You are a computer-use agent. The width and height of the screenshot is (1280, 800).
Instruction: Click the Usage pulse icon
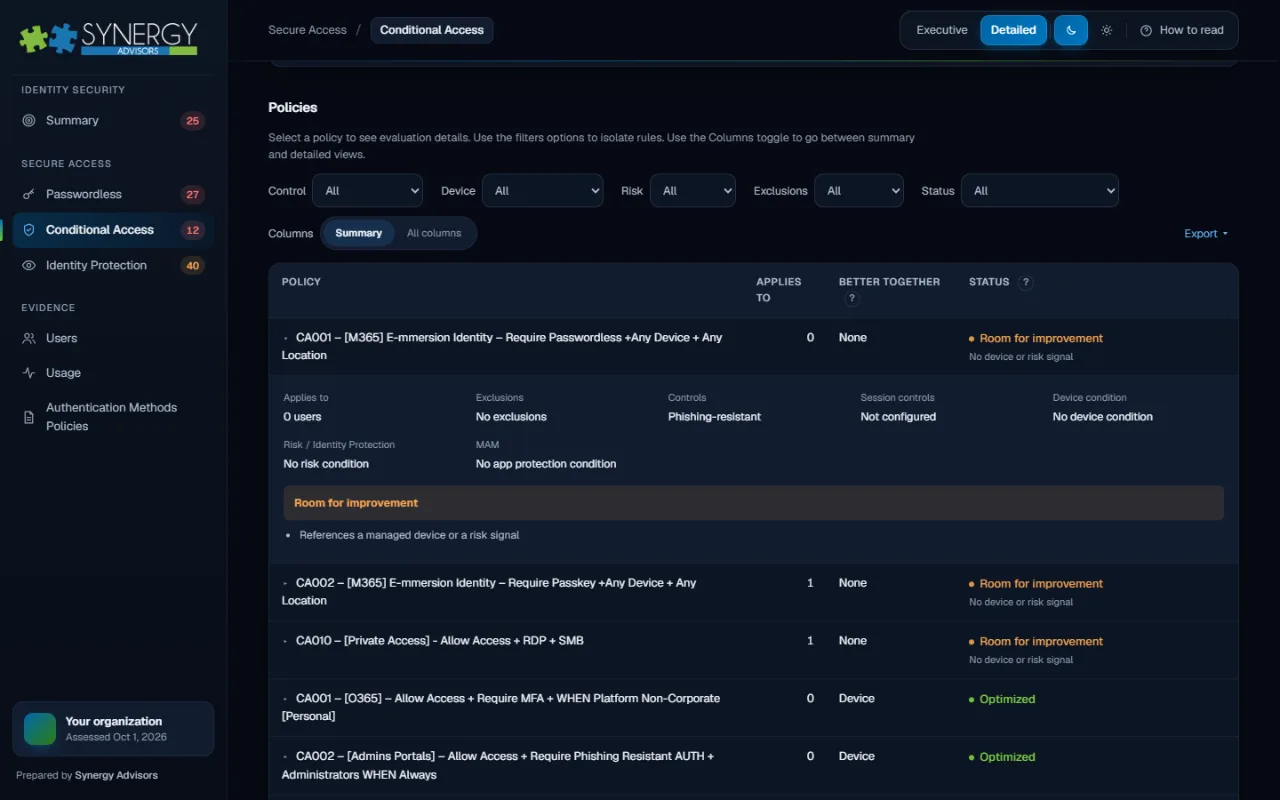point(29,373)
